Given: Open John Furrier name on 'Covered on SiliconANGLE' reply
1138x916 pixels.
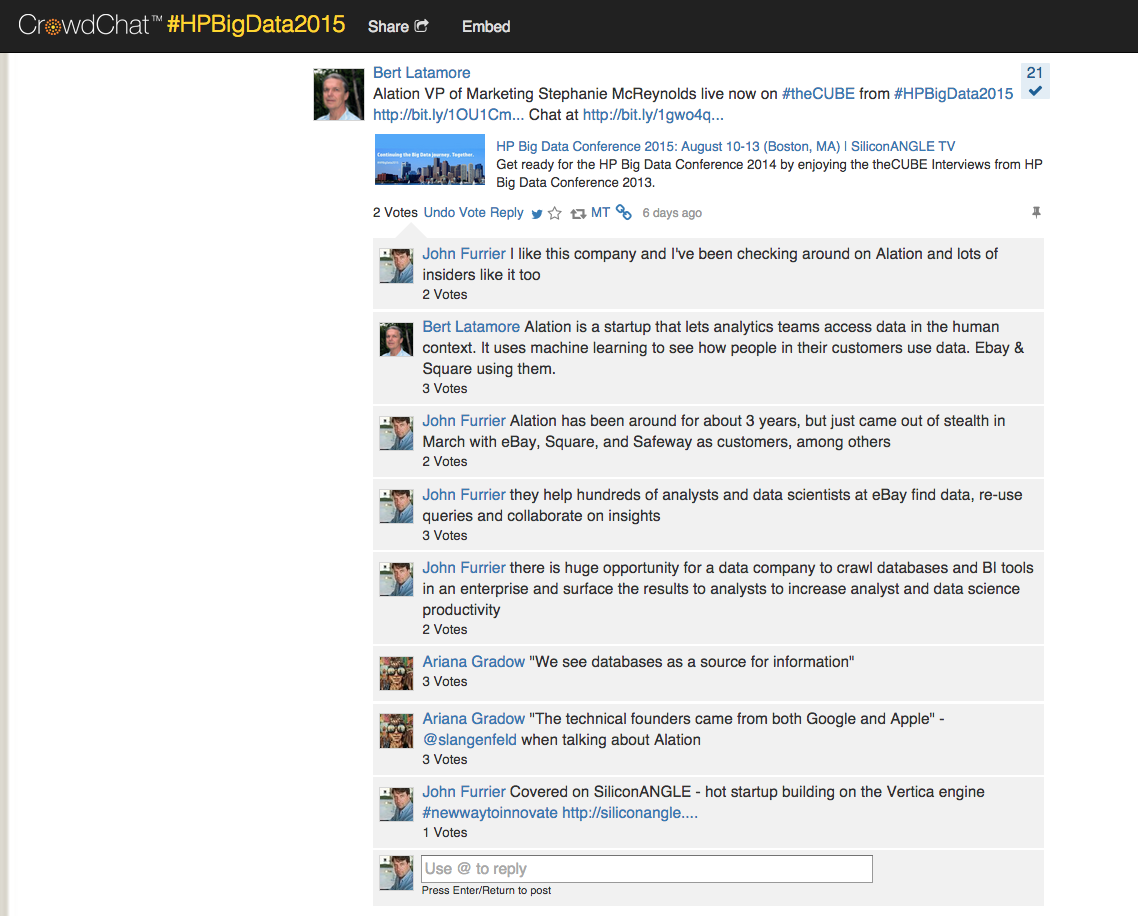Looking at the screenshot, I should [464, 792].
